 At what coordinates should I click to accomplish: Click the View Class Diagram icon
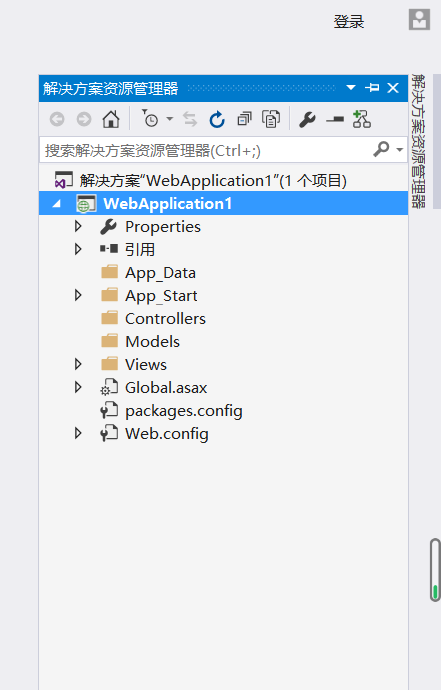[362, 119]
